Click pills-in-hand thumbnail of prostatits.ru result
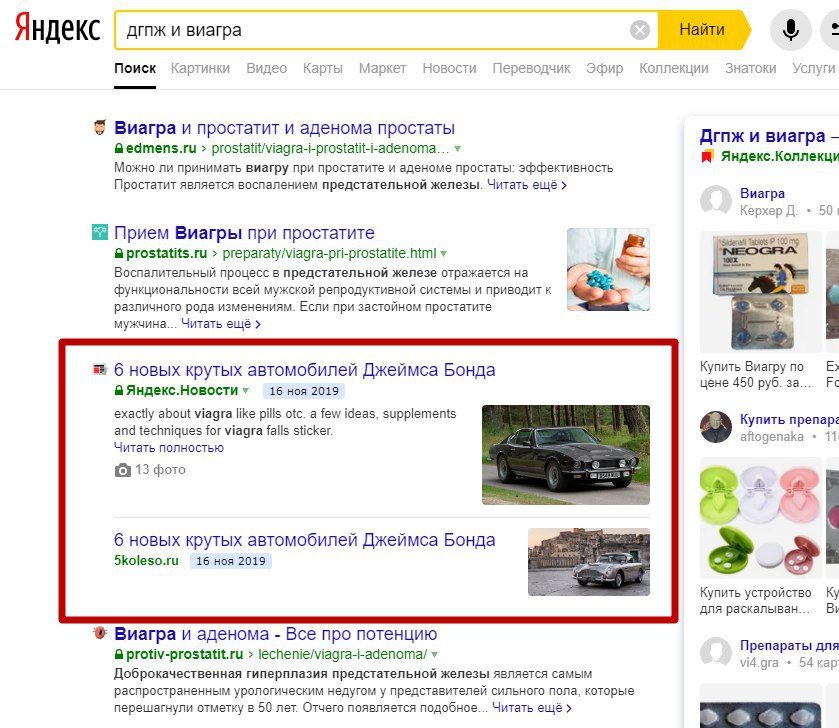Image resolution: width=839 pixels, height=728 pixels. (x=608, y=270)
